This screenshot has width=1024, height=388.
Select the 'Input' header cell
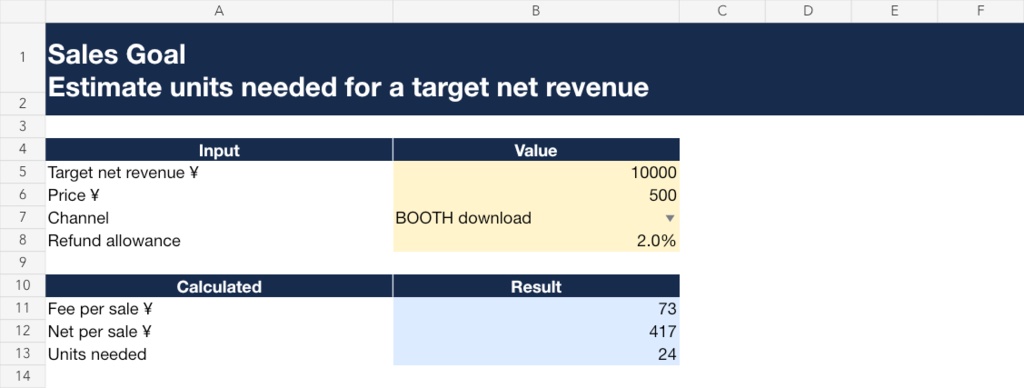pyautogui.click(x=219, y=150)
